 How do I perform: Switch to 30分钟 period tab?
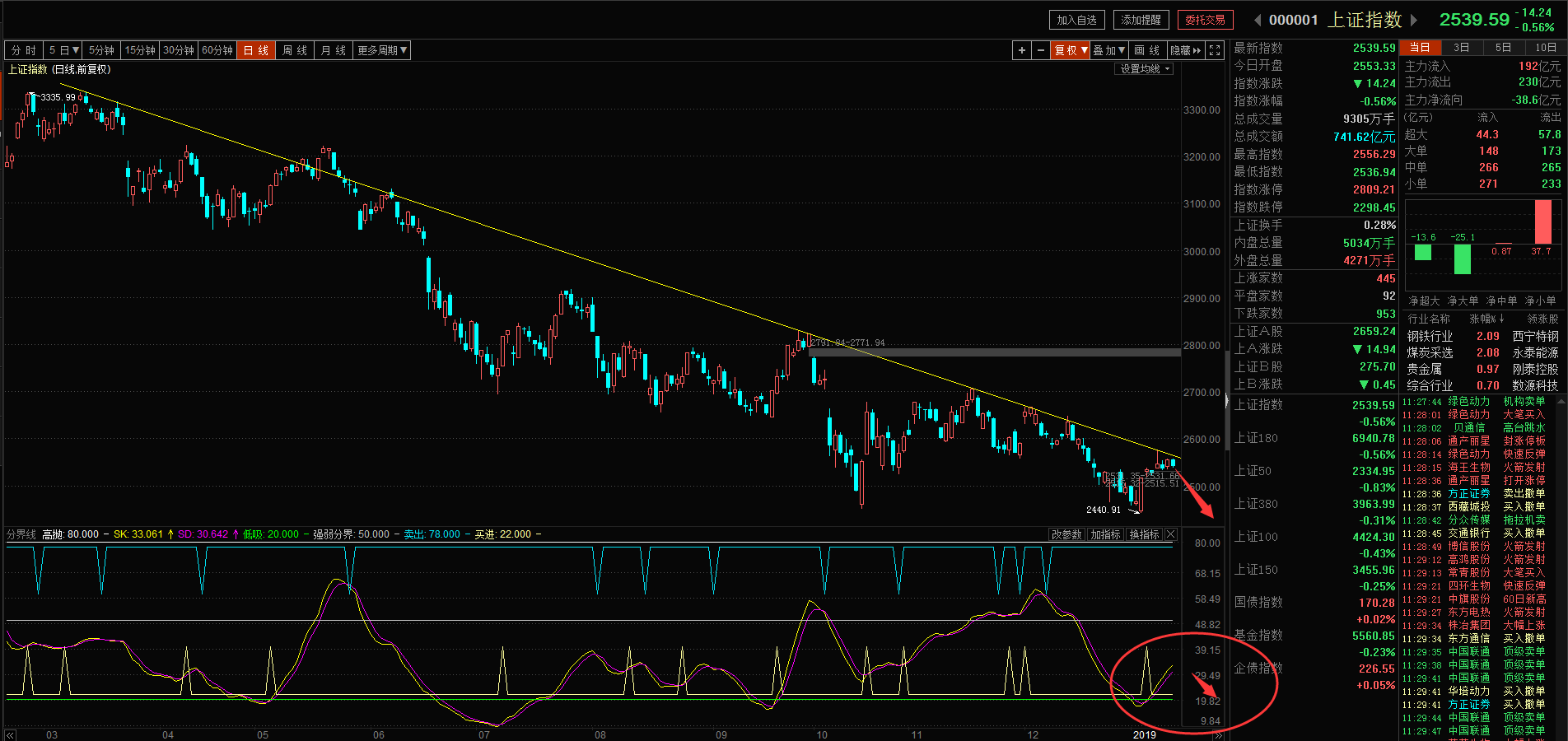coord(179,50)
